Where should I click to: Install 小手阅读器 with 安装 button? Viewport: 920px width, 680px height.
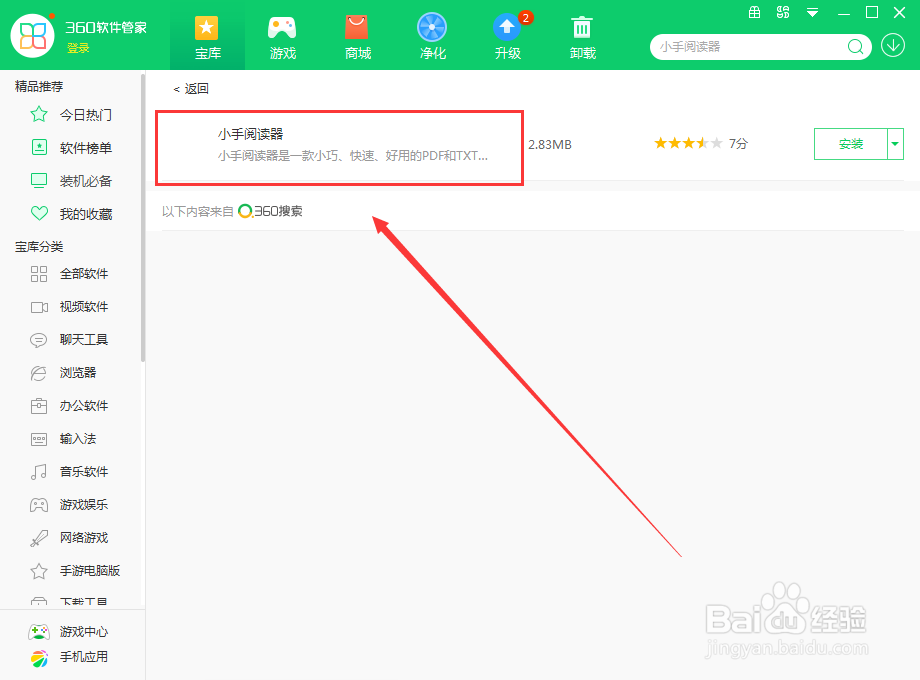[851, 144]
